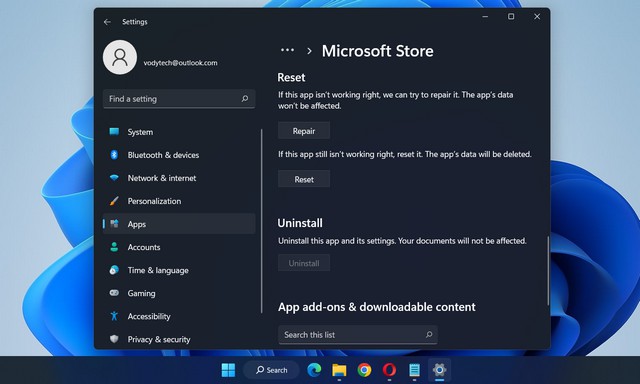This screenshot has height=384, width=640.
Task: Click the Bluetooth icon in sidebar
Action: click(x=114, y=155)
